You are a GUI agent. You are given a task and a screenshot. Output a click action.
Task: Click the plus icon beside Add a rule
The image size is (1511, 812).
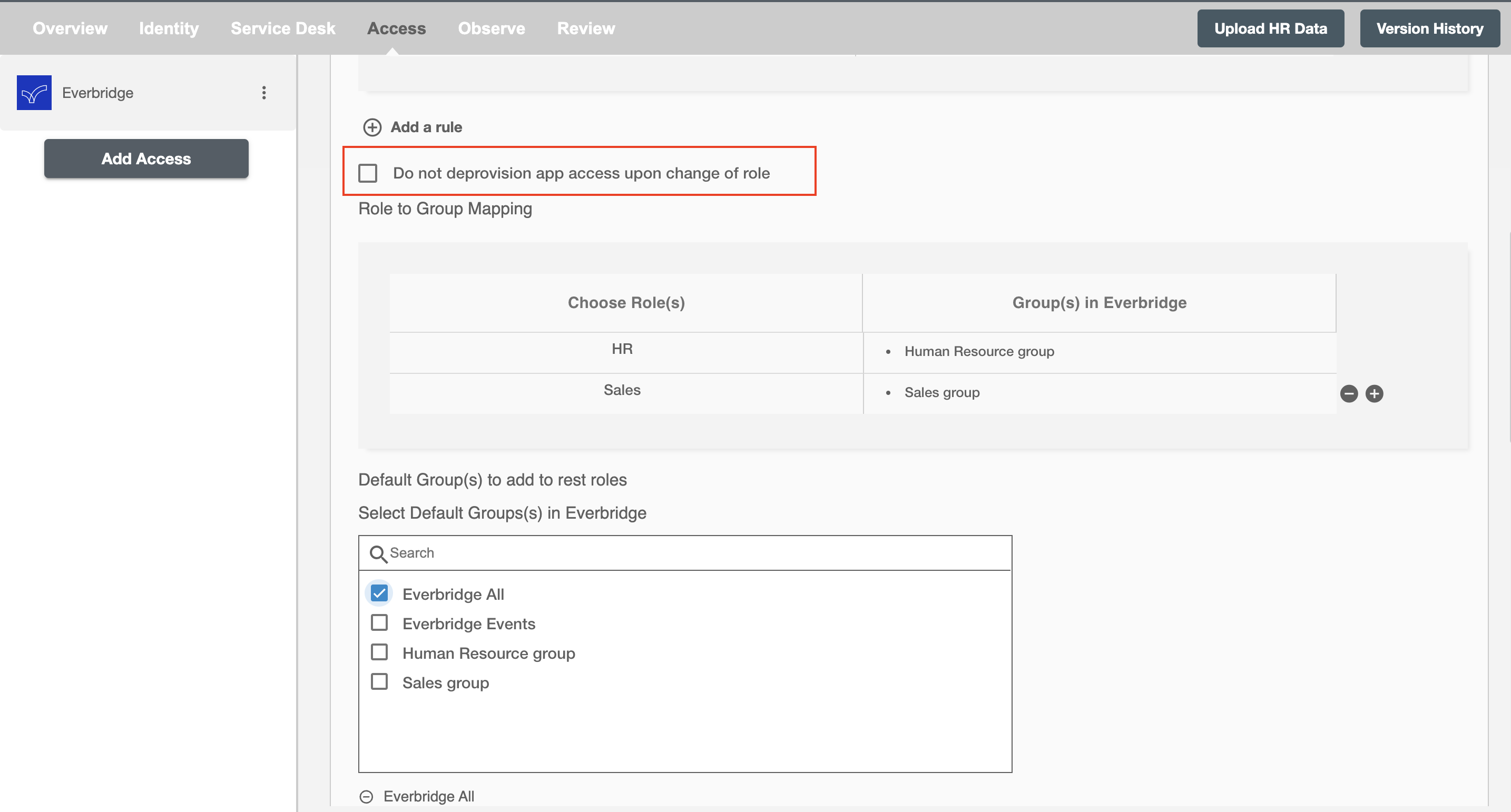click(372, 127)
